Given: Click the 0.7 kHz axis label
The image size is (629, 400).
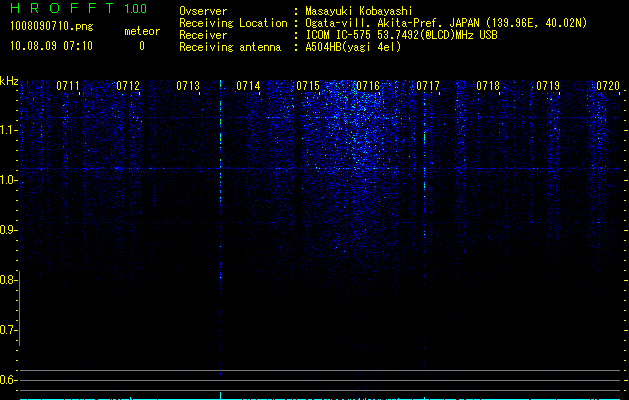Looking at the screenshot, I should coord(8,330).
